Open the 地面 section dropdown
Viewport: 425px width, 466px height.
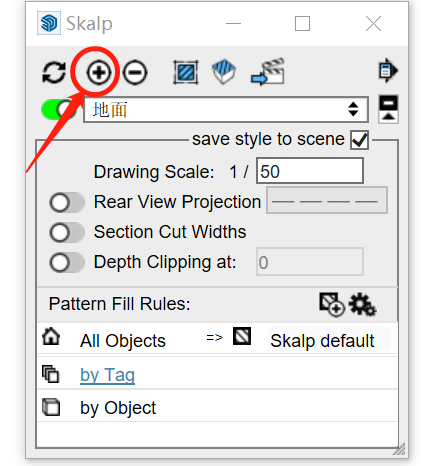[226, 109]
